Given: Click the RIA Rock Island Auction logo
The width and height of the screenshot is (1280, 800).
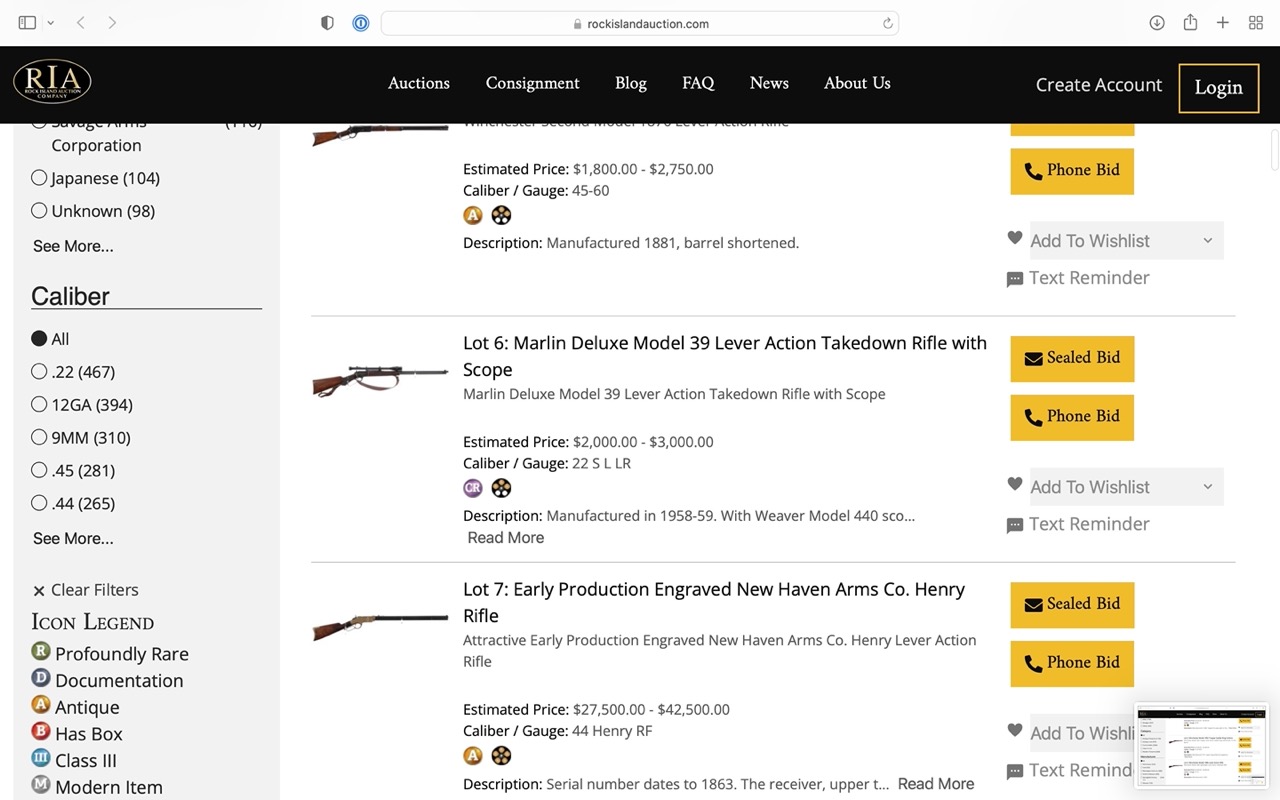Looking at the screenshot, I should pyautogui.click(x=52, y=82).
